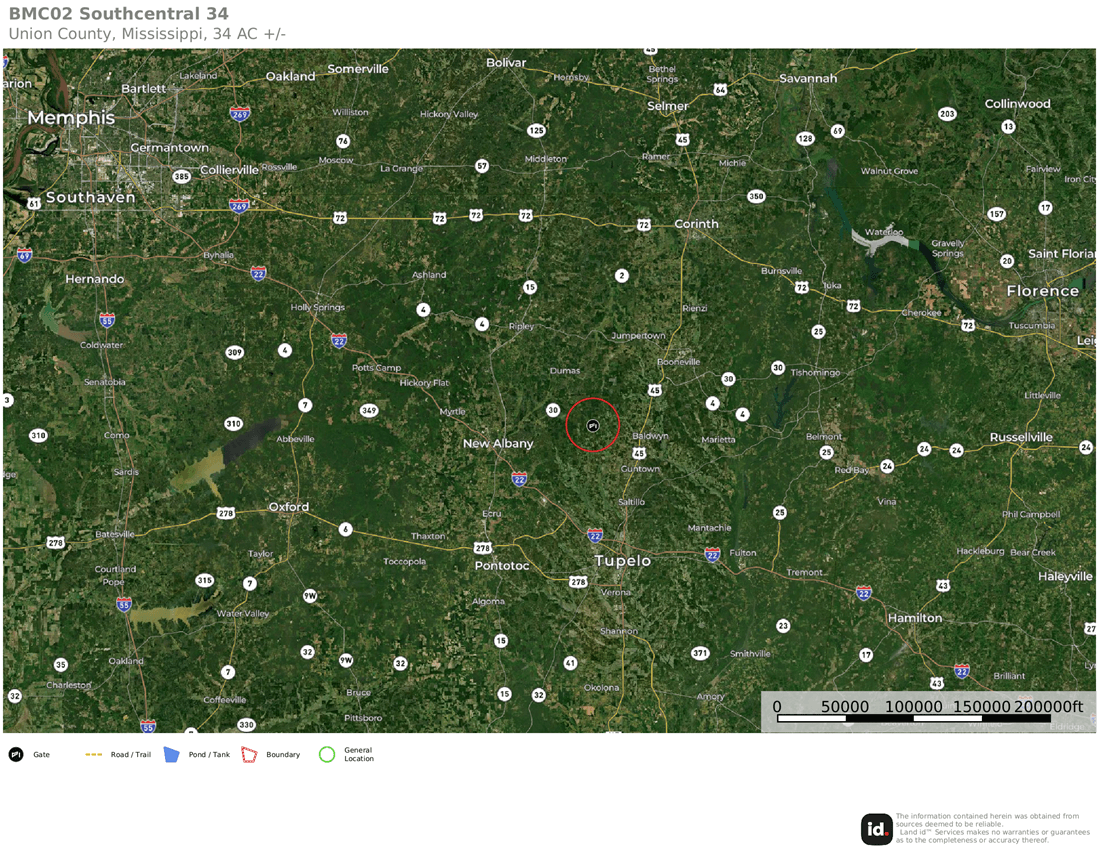Click the Oxford city label
The height and width of the screenshot is (849, 1100).
coord(288,507)
